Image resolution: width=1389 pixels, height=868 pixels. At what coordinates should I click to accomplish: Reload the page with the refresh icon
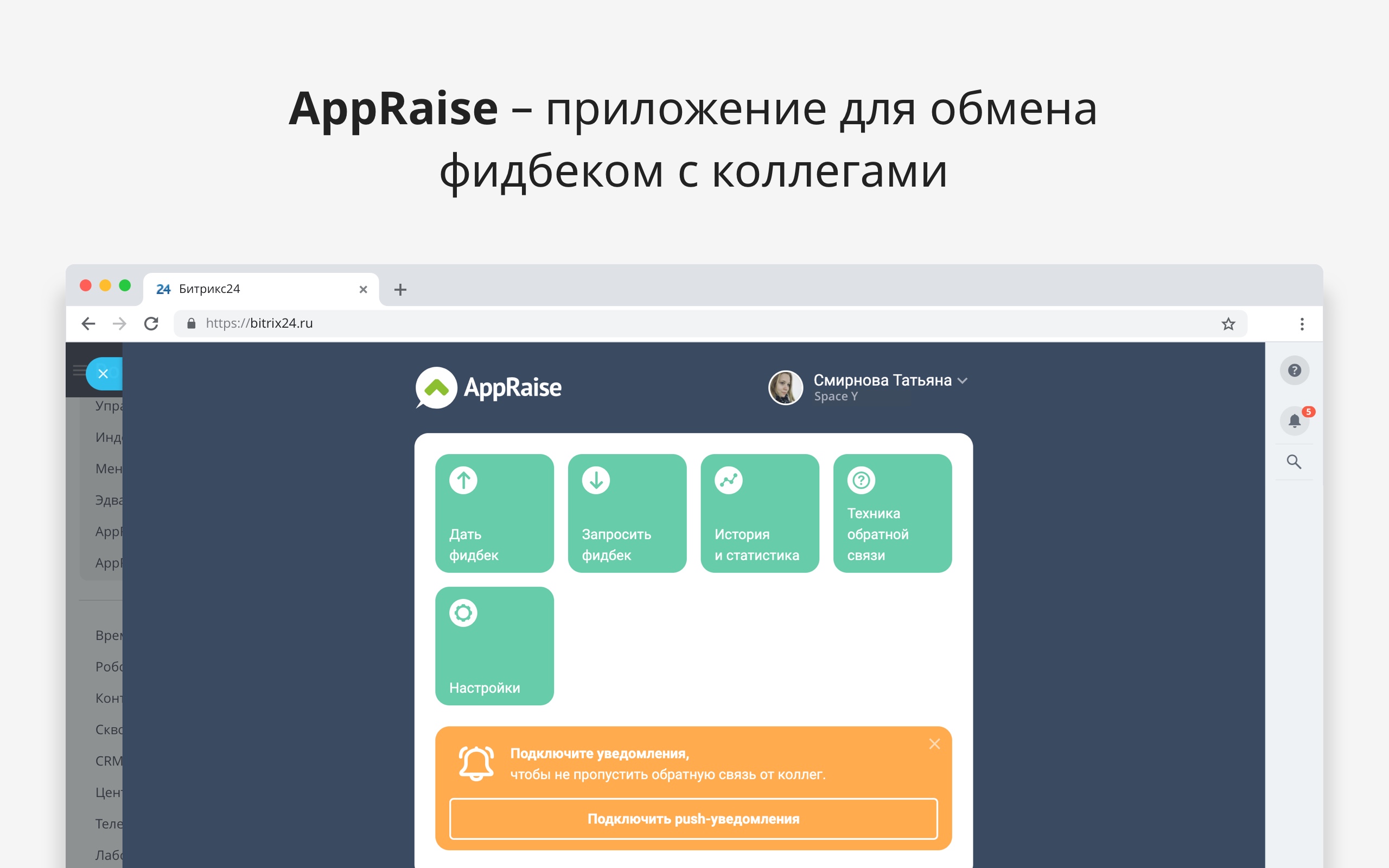coord(151,323)
